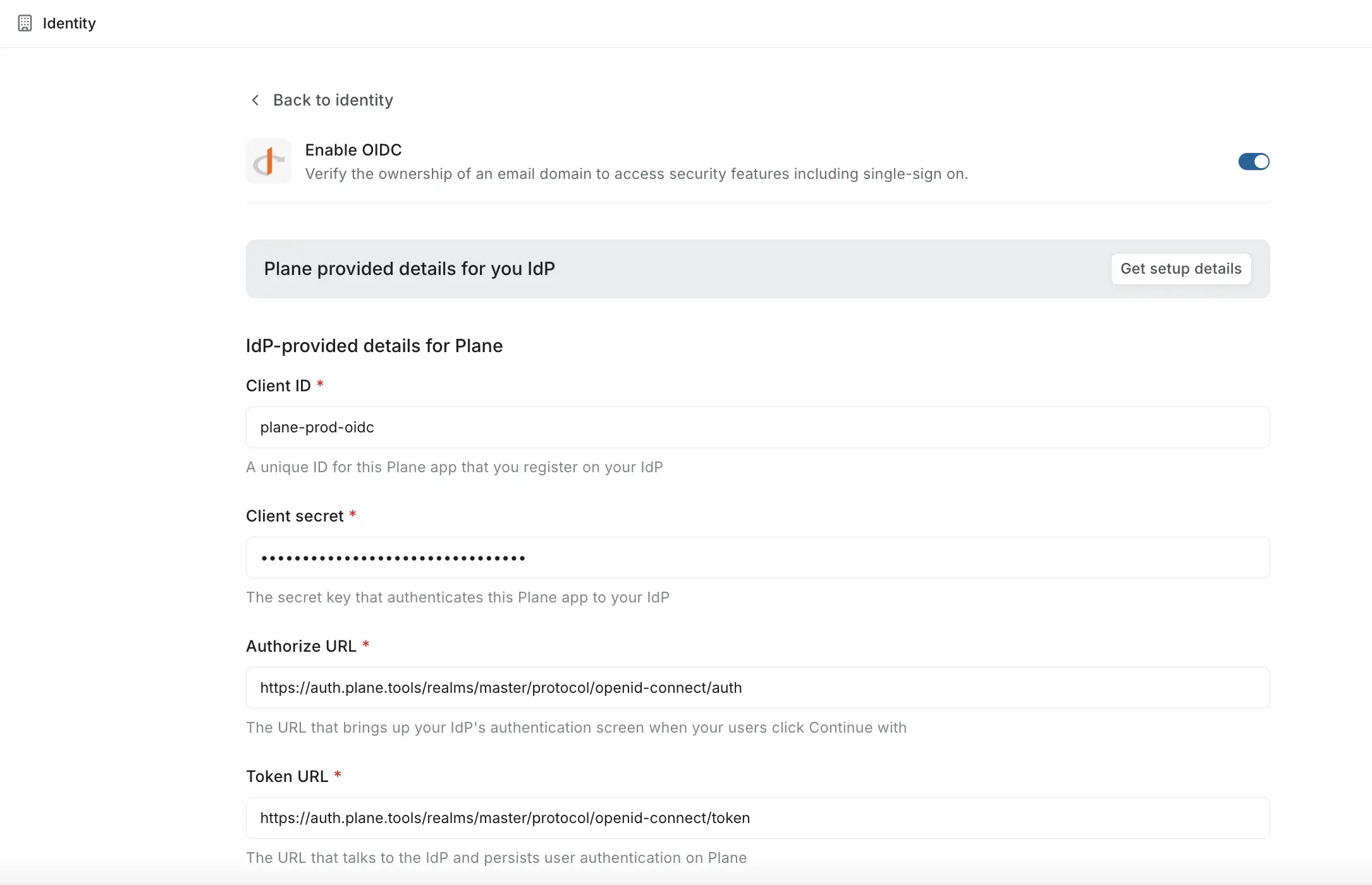Click the Identity title in the top bar

point(69,23)
